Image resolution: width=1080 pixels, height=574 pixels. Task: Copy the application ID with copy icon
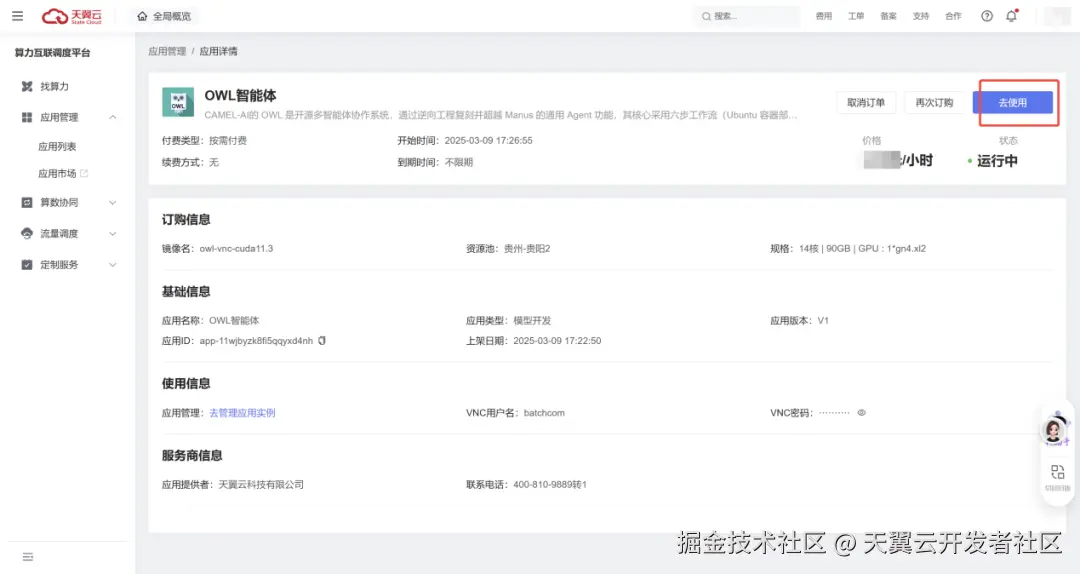coord(322,340)
